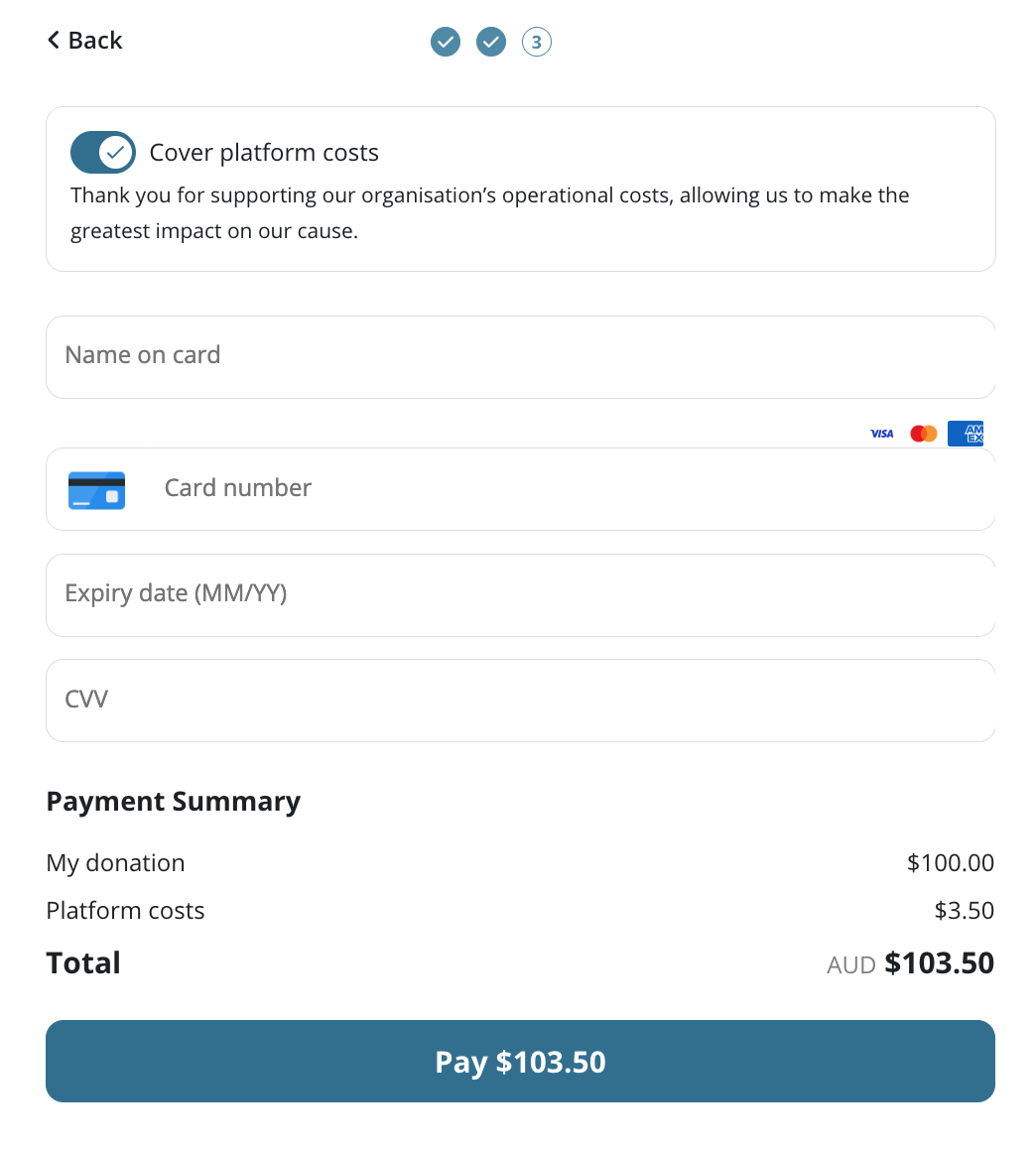Click the $3.50 Platform costs amount
1036x1149 pixels.
click(x=965, y=910)
